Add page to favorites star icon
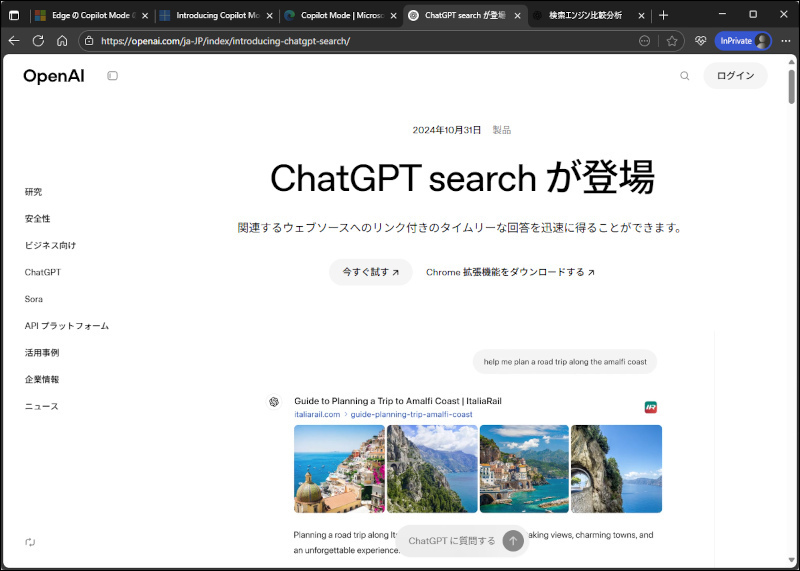The width and height of the screenshot is (800, 571). [672, 41]
